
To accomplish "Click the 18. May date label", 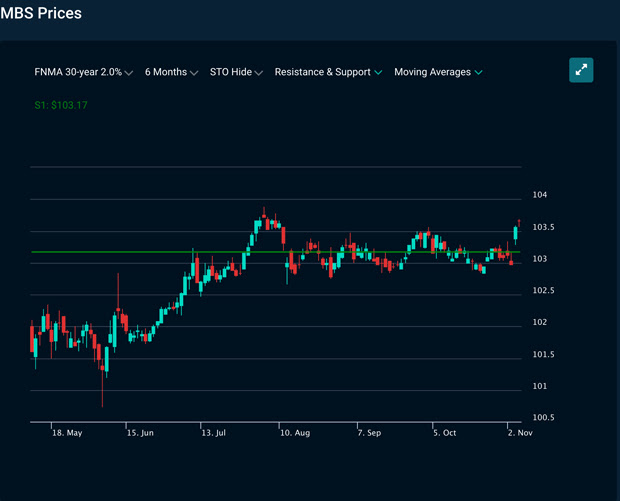I will tap(67, 434).
